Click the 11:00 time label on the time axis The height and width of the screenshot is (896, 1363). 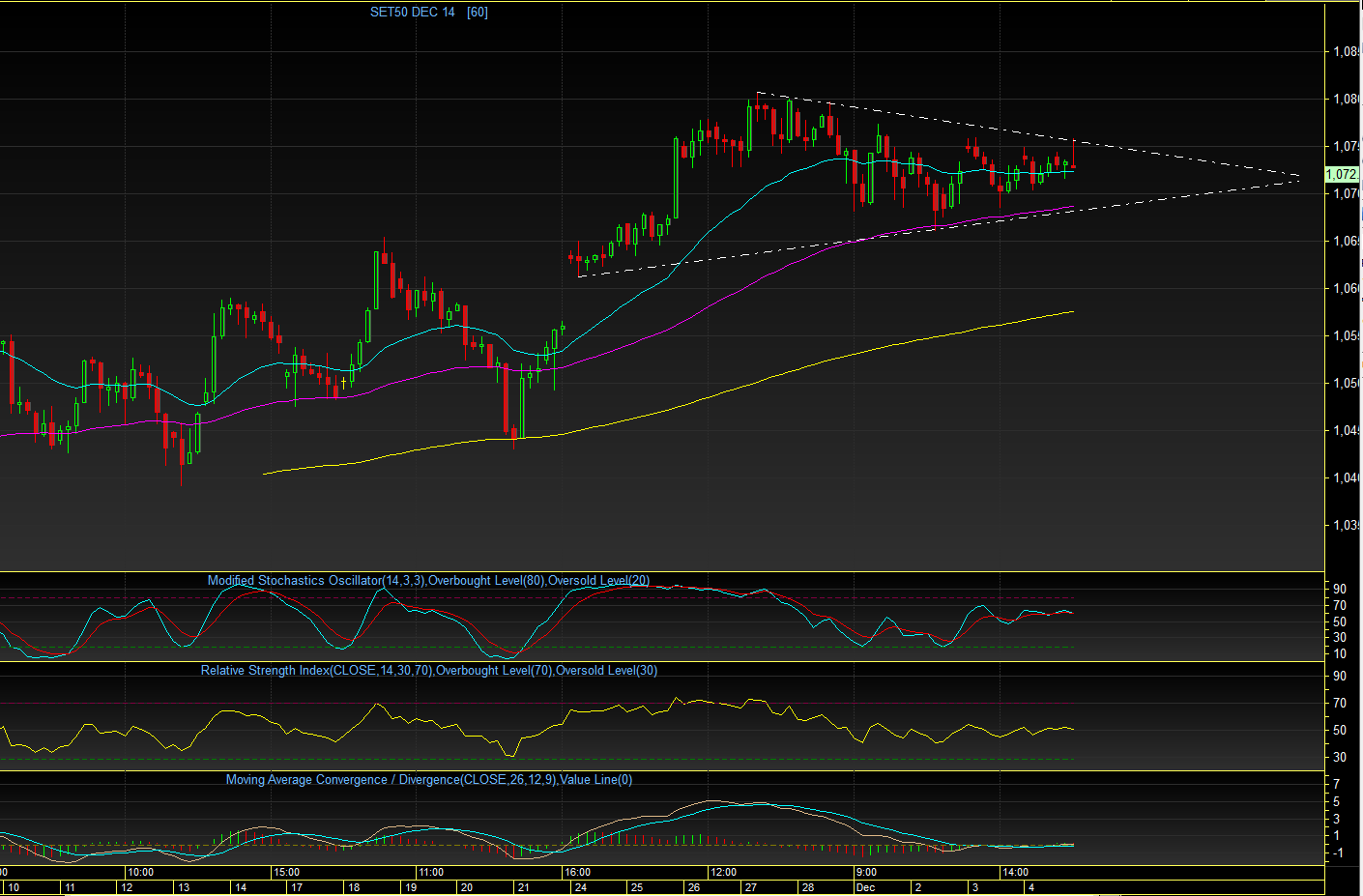tap(431, 872)
